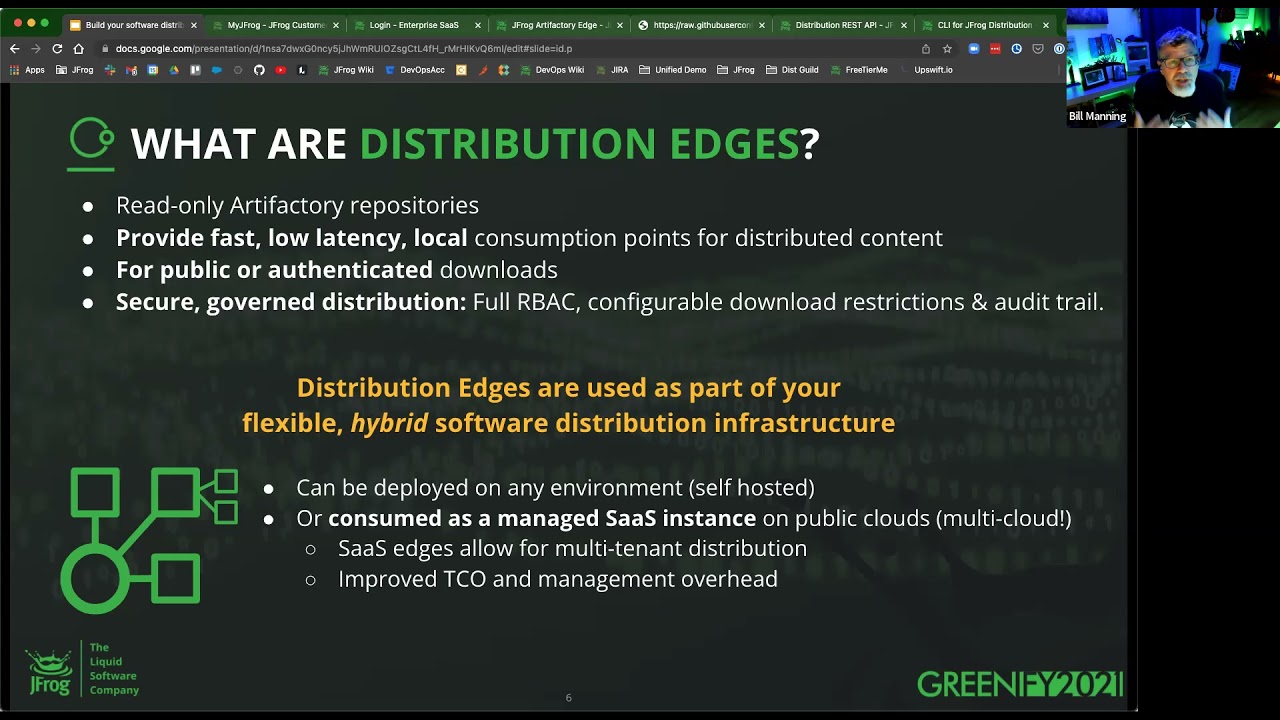Open the YouTube bookmark icon
Image resolution: width=1280 pixels, height=720 pixels.
tap(280, 70)
